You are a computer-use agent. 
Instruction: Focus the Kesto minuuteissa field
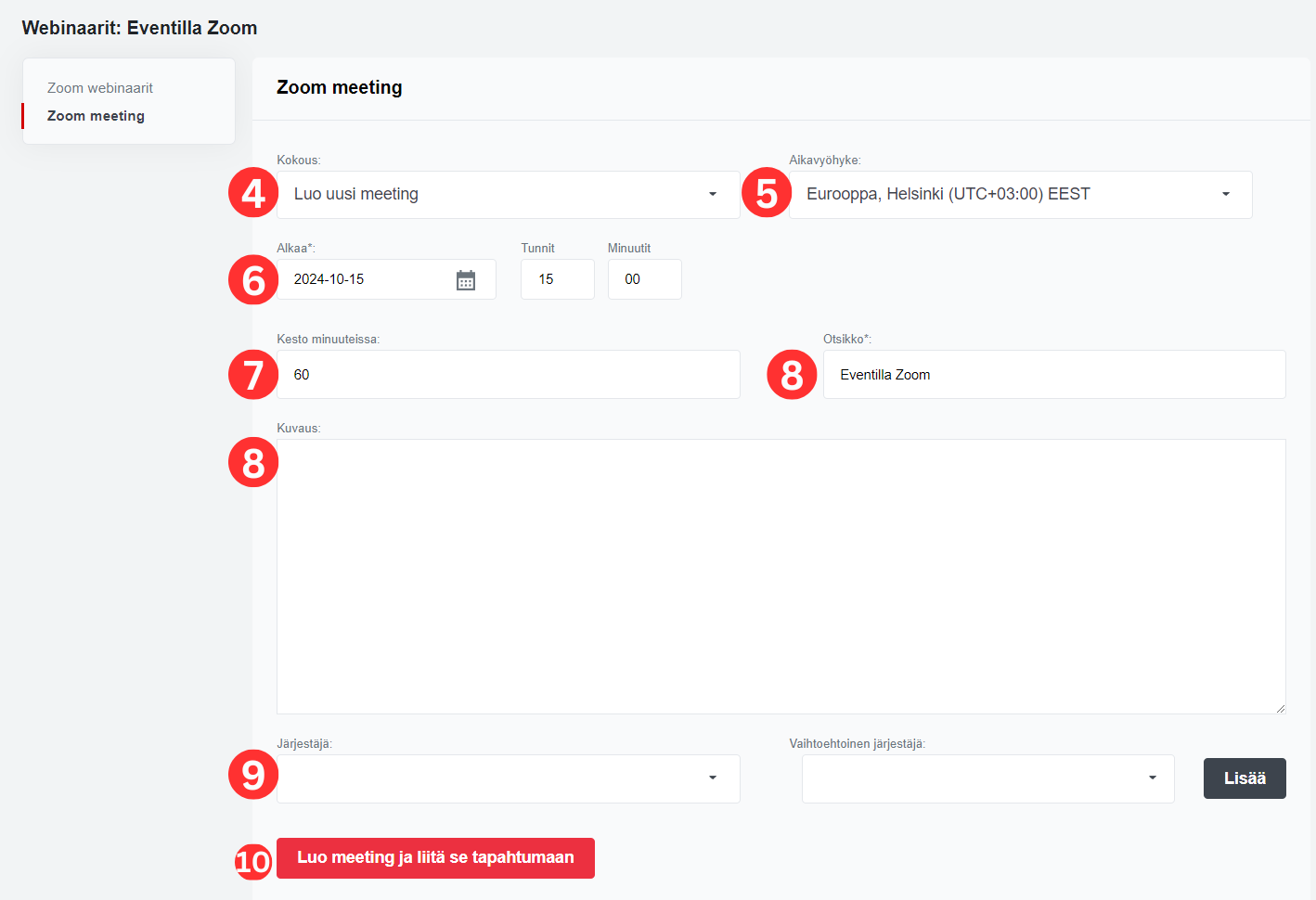(508, 375)
